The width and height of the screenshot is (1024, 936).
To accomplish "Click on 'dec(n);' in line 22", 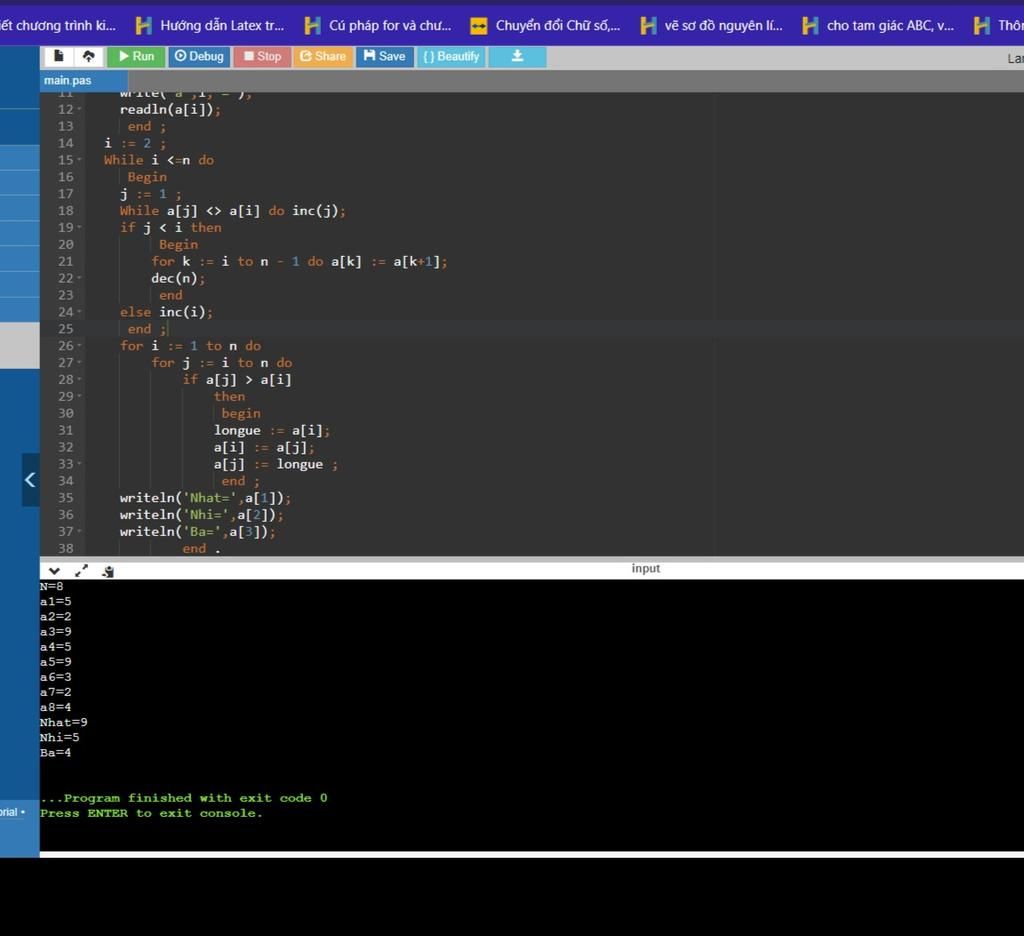I will 178,278.
